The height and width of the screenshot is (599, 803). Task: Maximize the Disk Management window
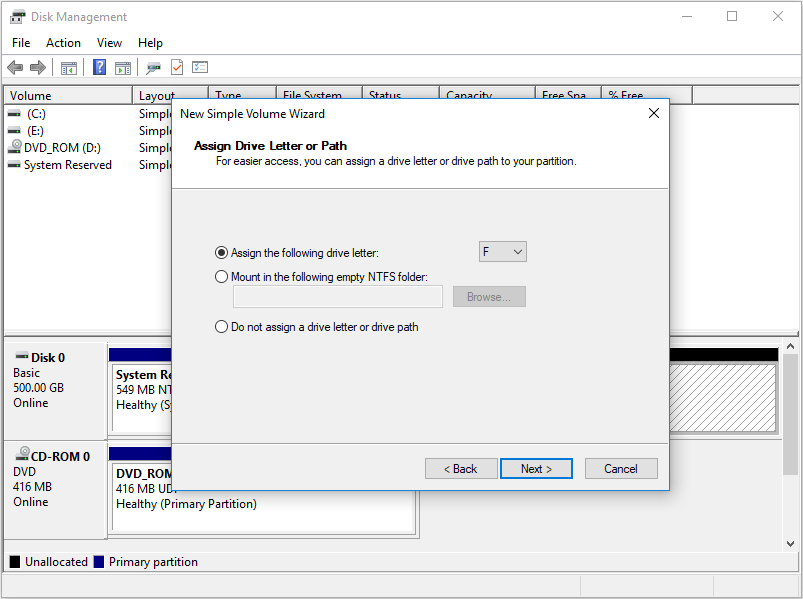pyautogui.click(x=732, y=16)
